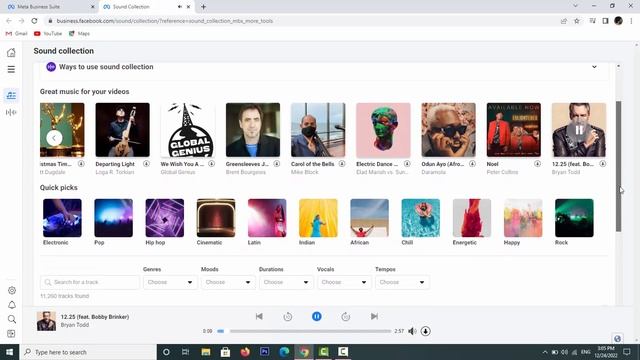Download the 12.25 track in carousel
Image resolution: width=640 pixels, height=360 pixels.
click(x=602, y=164)
